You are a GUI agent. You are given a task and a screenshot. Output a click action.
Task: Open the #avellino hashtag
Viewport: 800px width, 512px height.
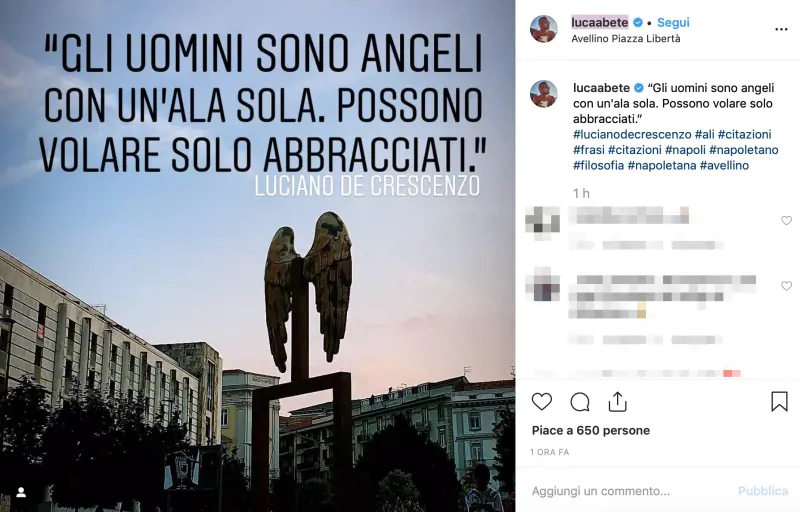(x=724, y=165)
